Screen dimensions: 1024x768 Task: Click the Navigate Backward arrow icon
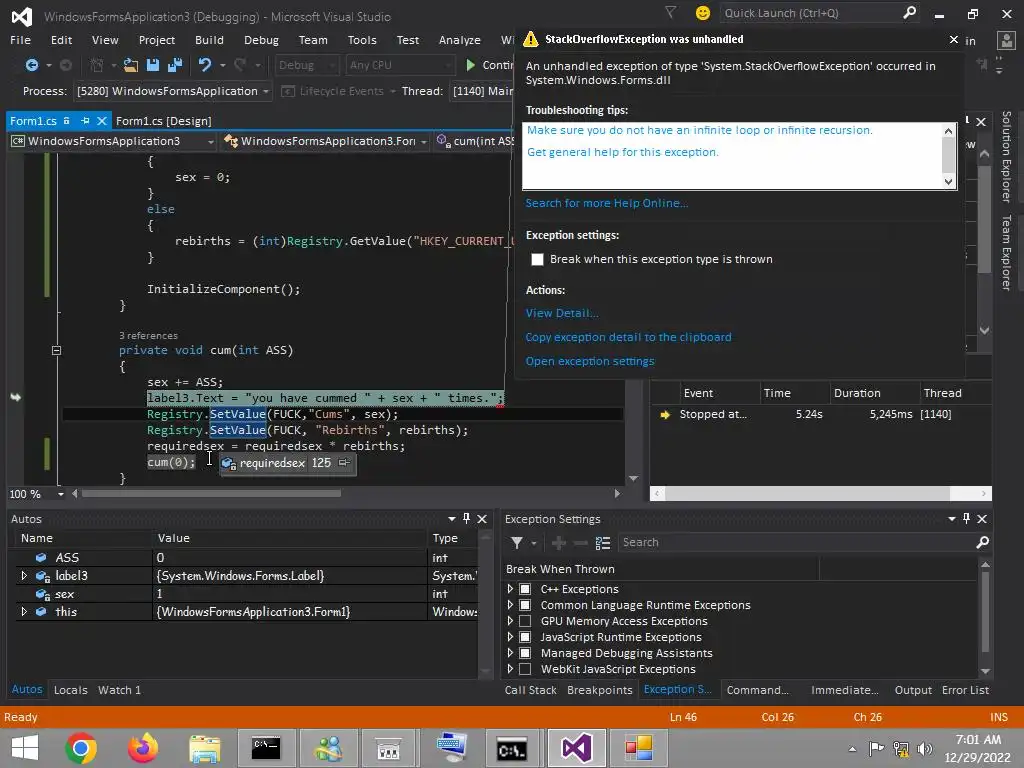click(x=31, y=65)
